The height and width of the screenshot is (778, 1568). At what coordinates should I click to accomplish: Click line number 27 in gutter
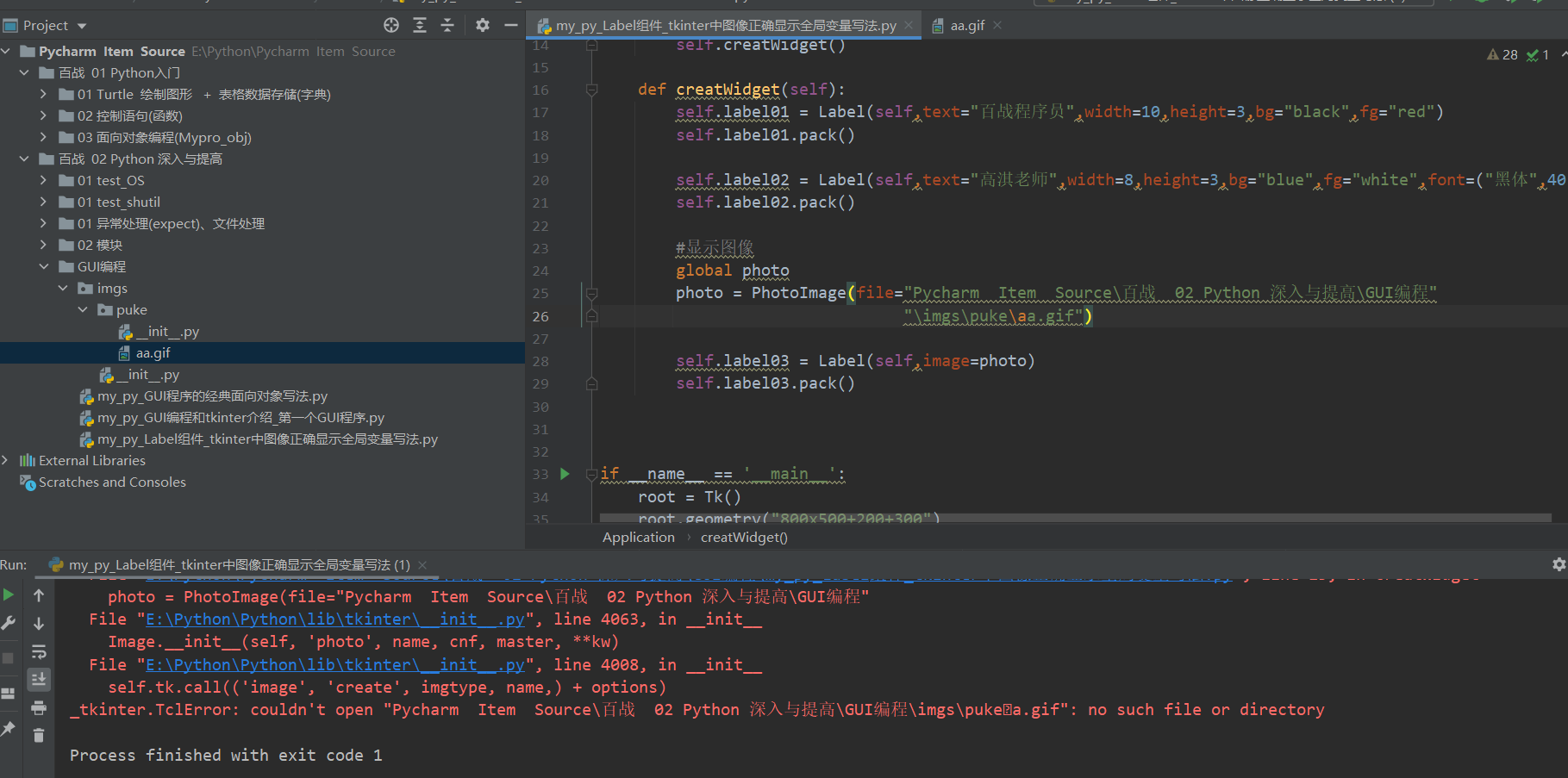[x=540, y=339]
